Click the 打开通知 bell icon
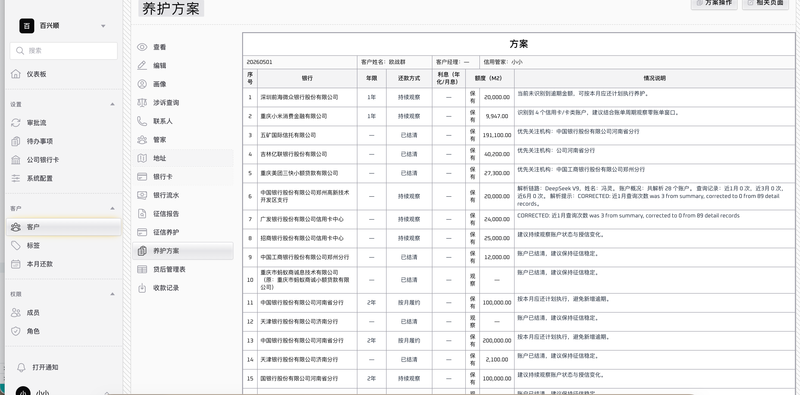The width and height of the screenshot is (800, 395). [x=21, y=367]
